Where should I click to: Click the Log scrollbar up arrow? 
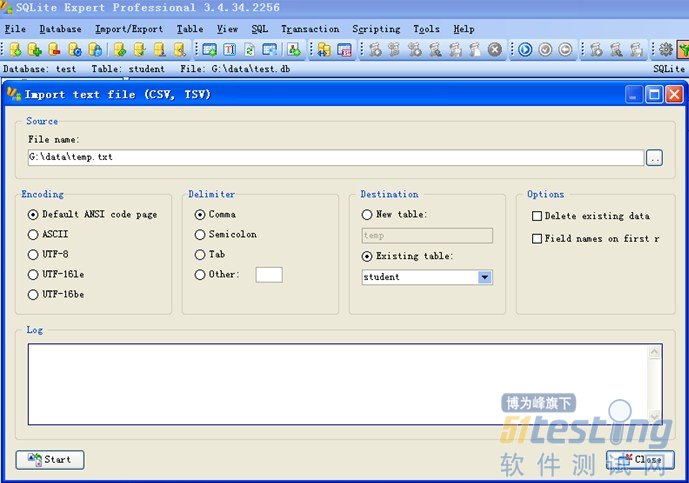[x=654, y=352]
